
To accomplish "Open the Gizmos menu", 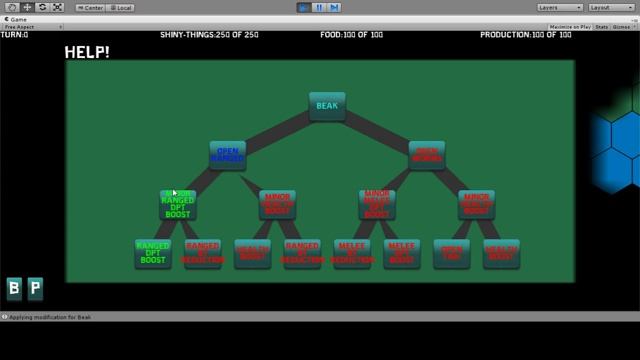I will (x=623, y=27).
